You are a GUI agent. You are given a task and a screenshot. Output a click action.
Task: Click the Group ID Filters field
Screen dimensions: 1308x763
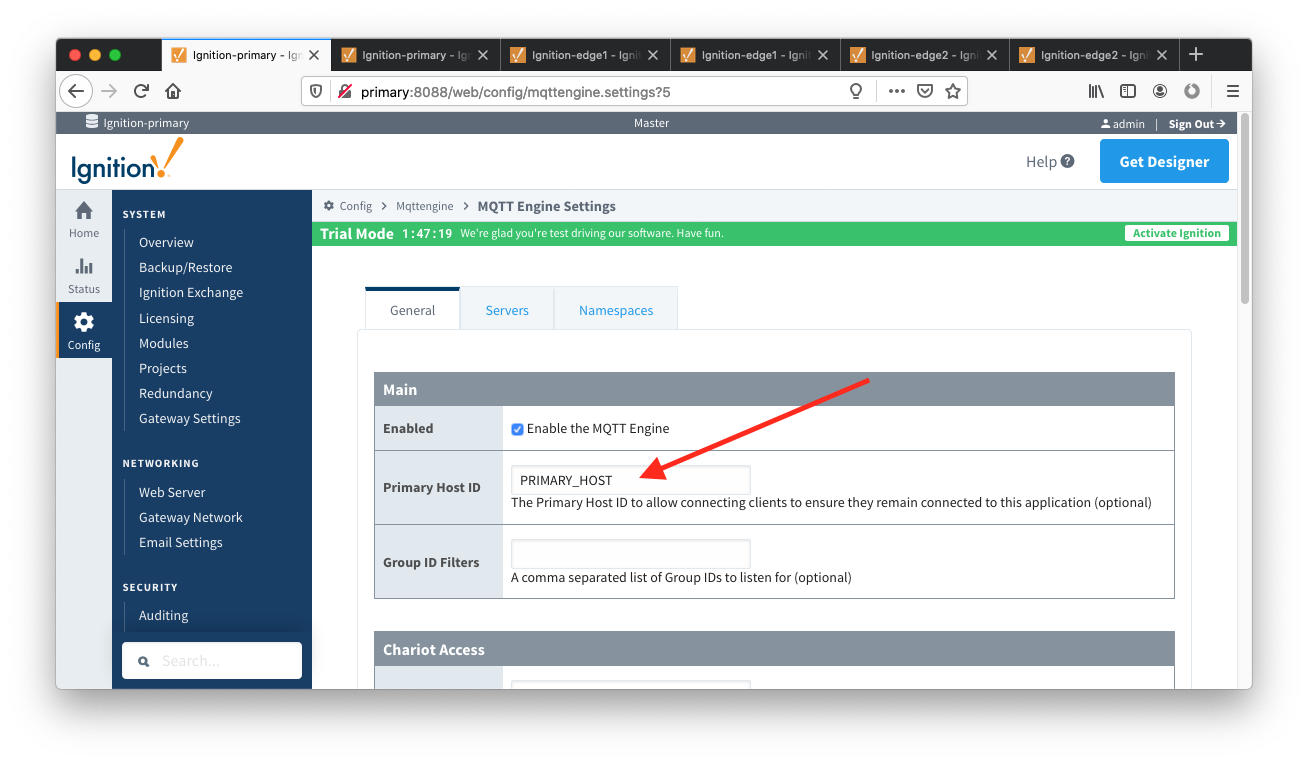(630, 554)
